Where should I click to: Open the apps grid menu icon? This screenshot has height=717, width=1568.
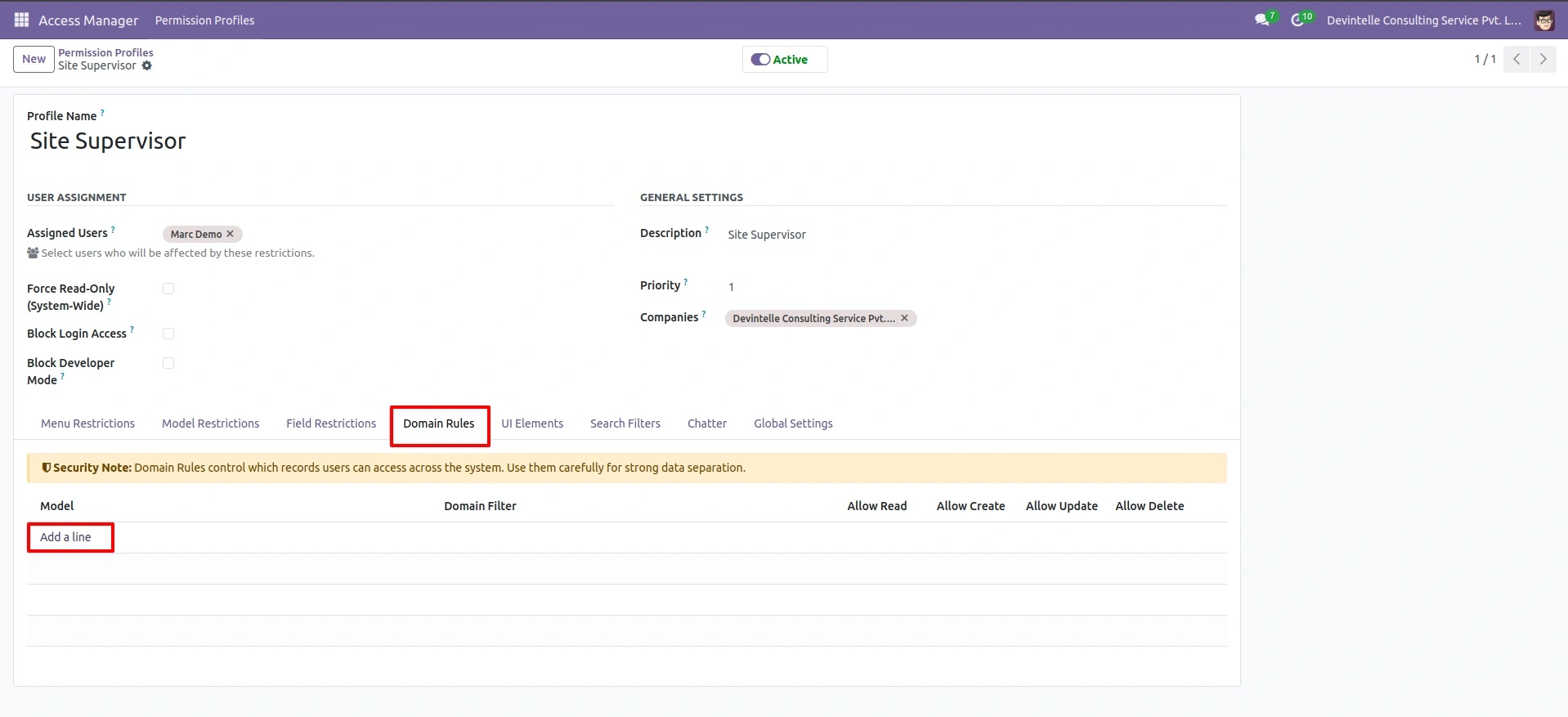pyautogui.click(x=21, y=20)
